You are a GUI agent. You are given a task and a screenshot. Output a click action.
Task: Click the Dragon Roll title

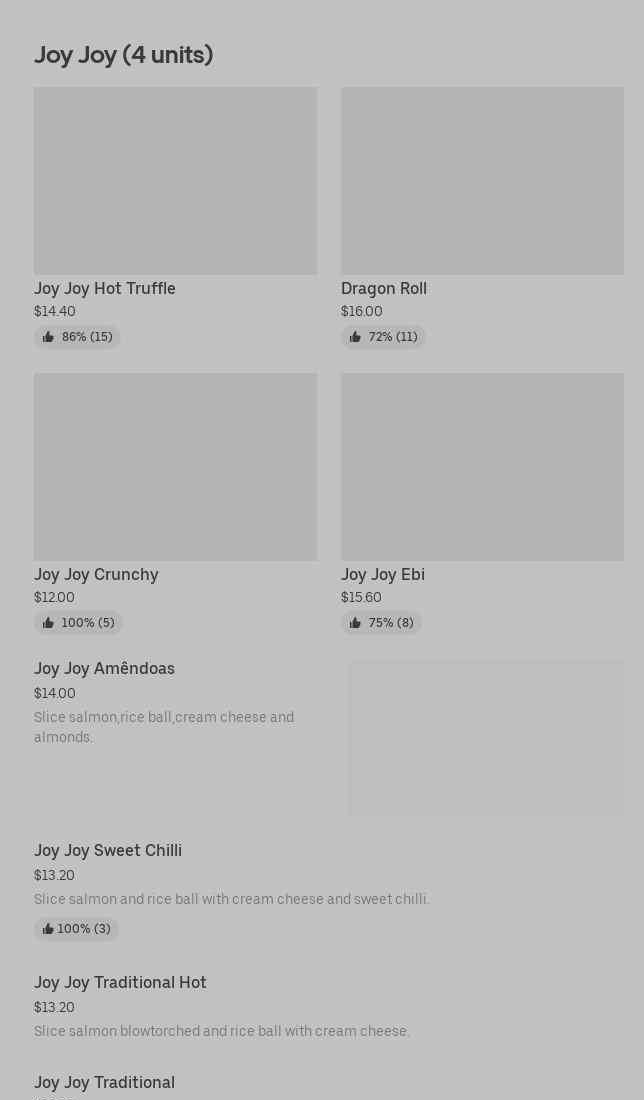point(384,289)
